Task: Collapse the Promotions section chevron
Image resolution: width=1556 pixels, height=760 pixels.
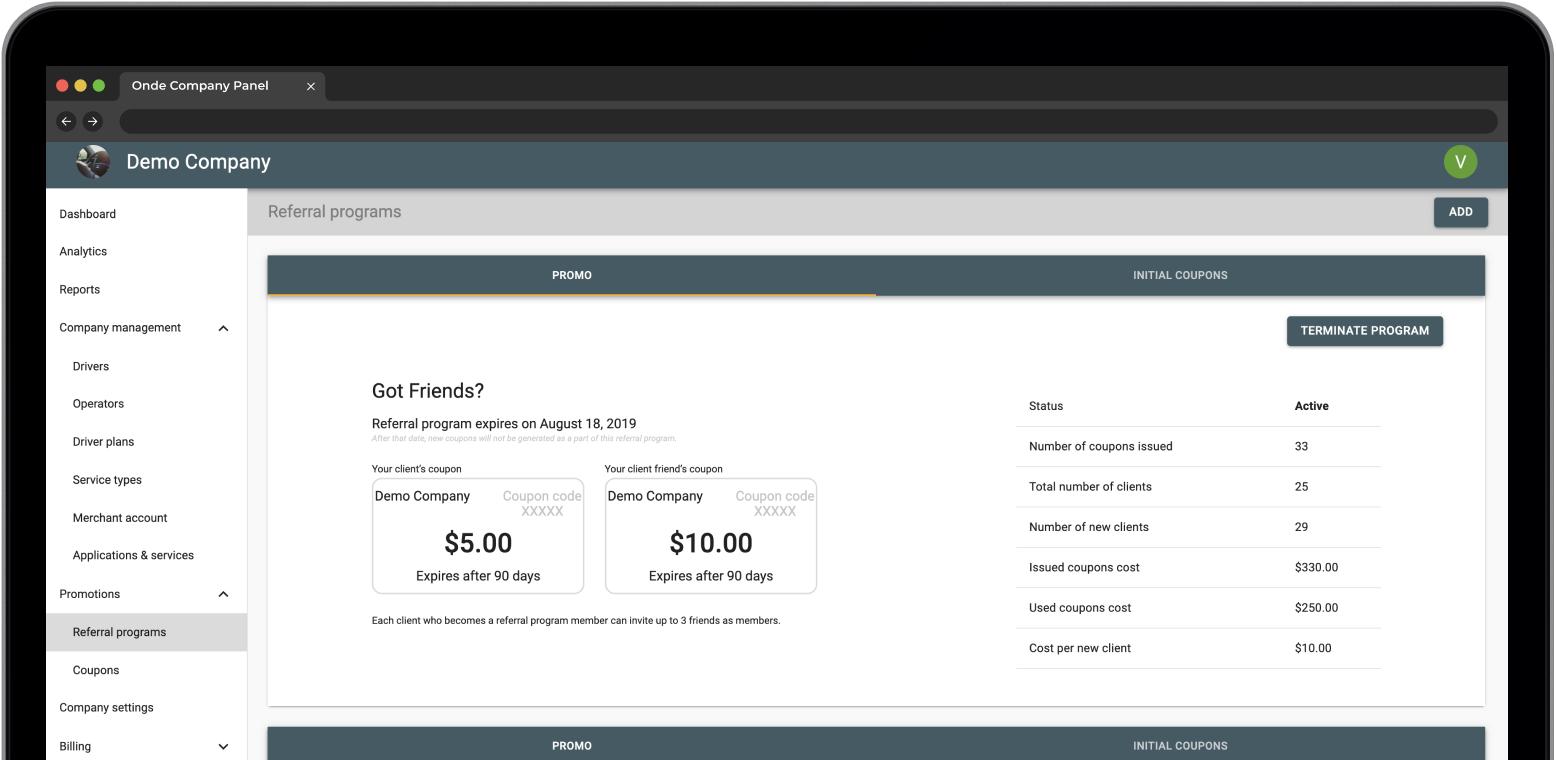Action: tap(223, 594)
